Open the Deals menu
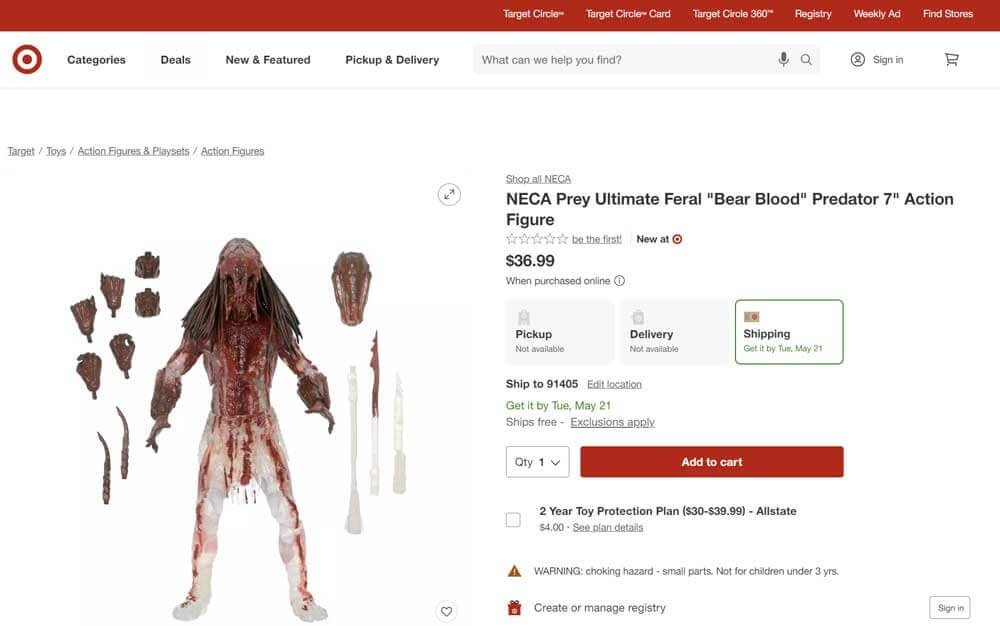 [175, 60]
